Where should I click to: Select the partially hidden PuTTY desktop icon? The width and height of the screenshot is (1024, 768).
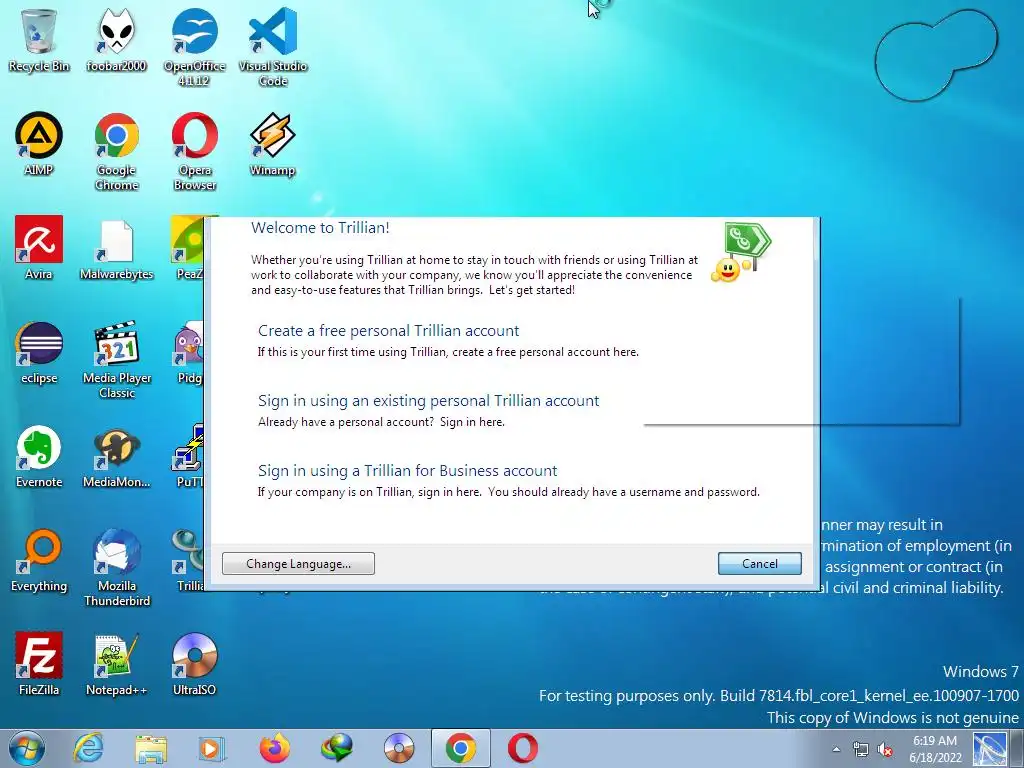coord(188,456)
